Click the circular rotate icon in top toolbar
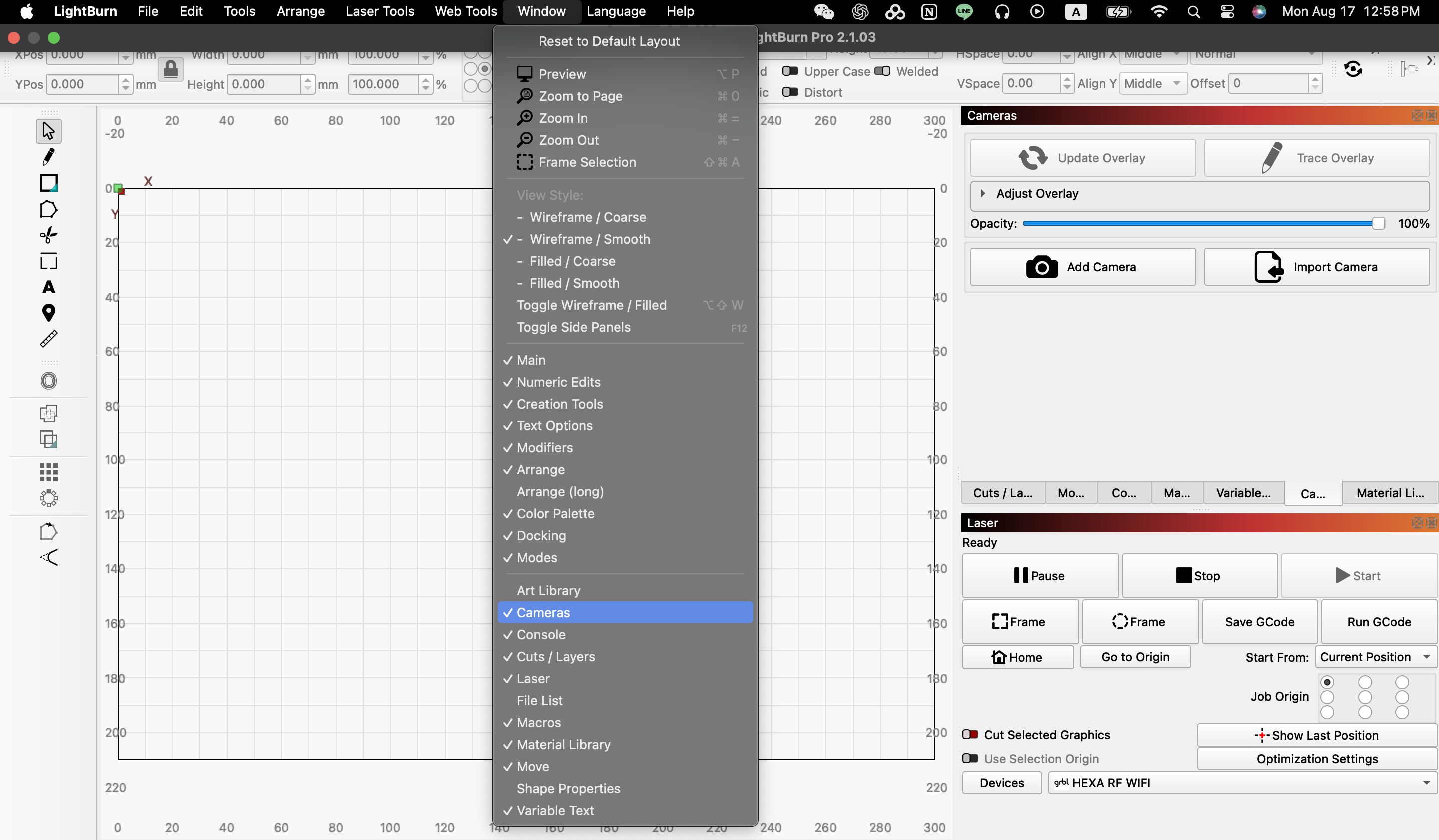Viewport: 1439px width, 840px height. (x=1353, y=69)
